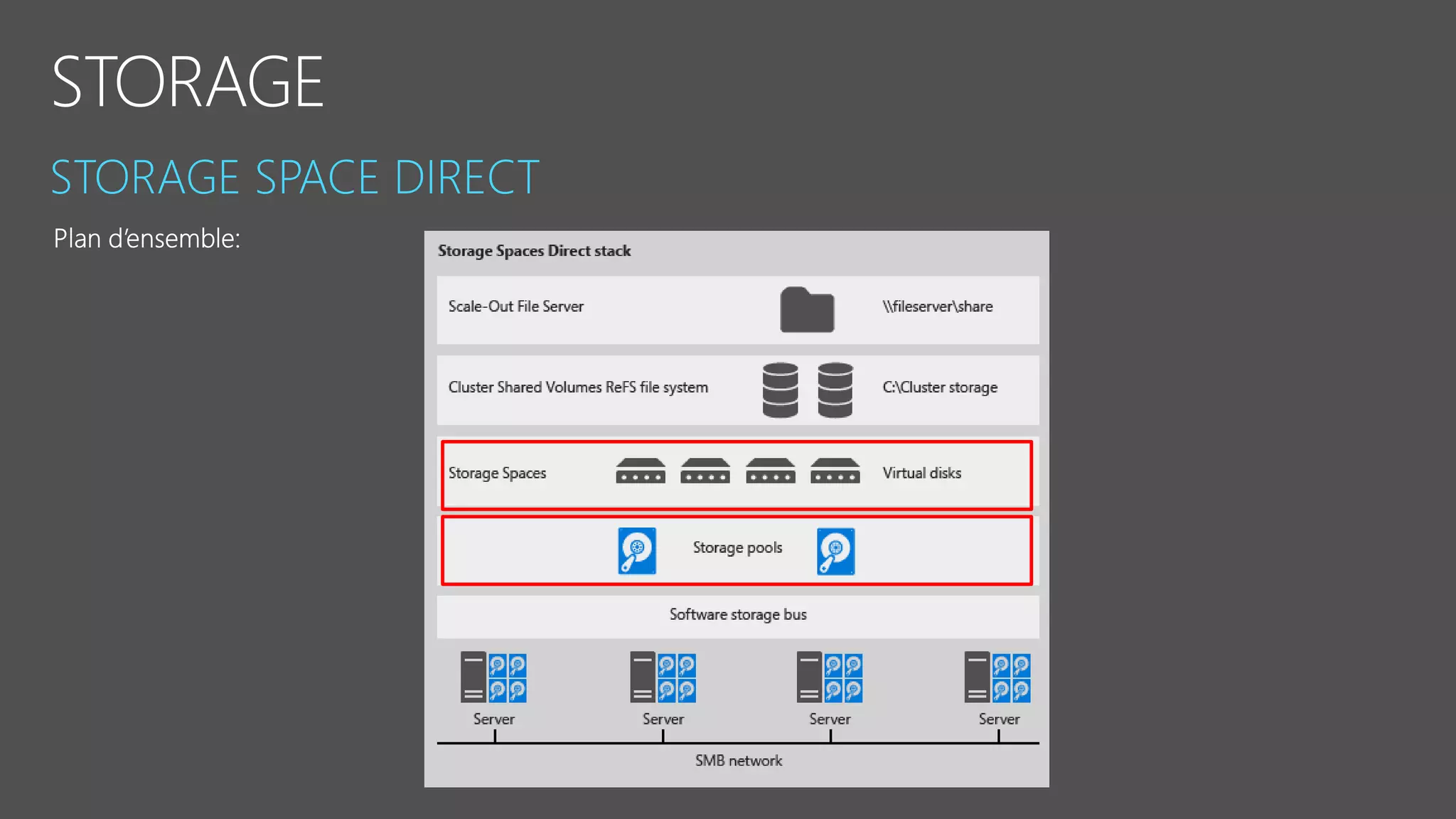
Task: Click the last virtual disk drive icon
Action: point(835,471)
